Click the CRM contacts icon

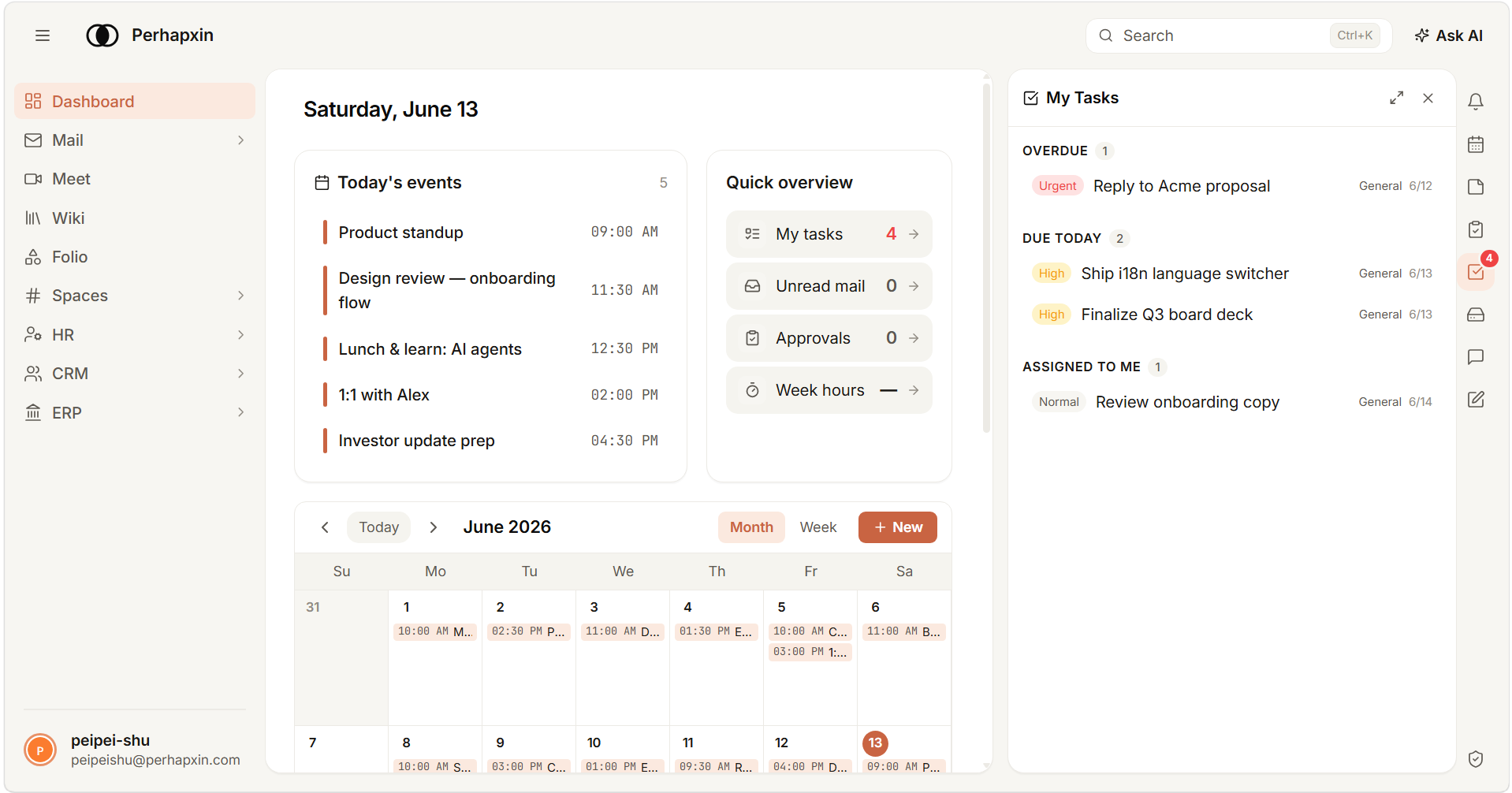pyautogui.click(x=33, y=374)
